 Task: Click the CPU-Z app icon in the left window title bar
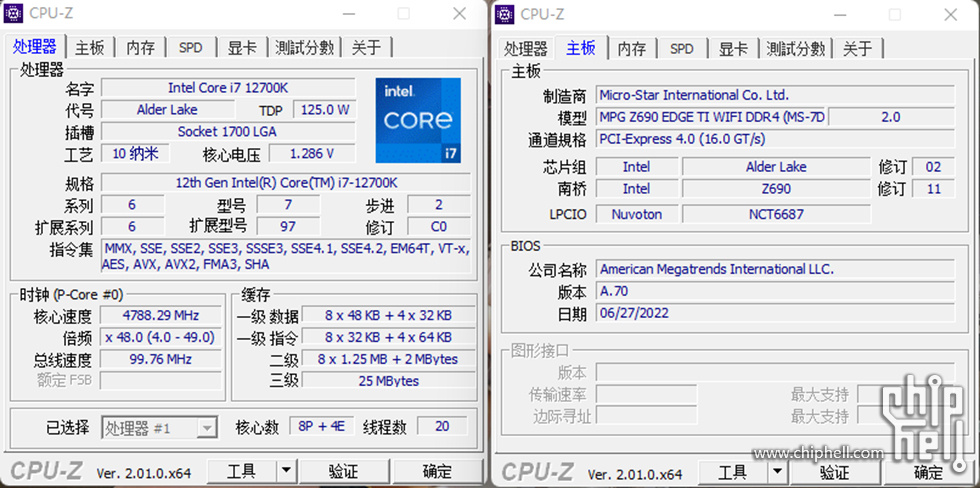(x=14, y=13)
